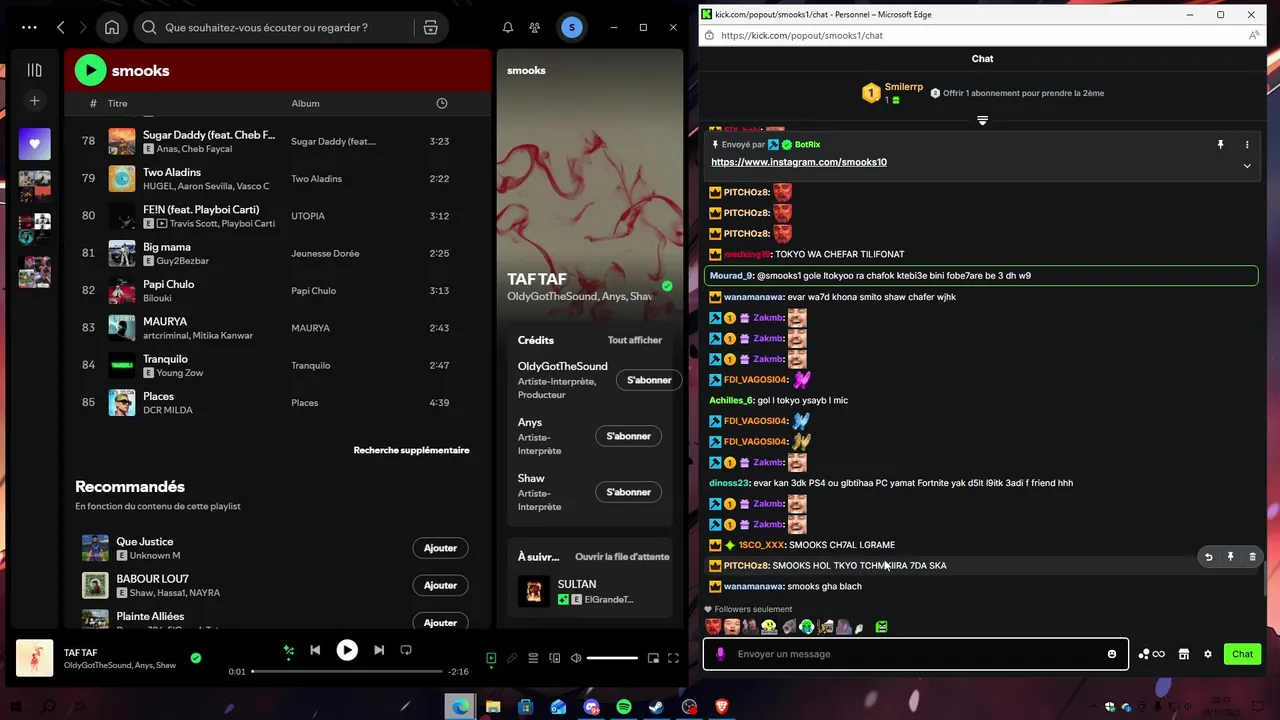
Task: Toggle repeat mode
Action: point(406,650)
